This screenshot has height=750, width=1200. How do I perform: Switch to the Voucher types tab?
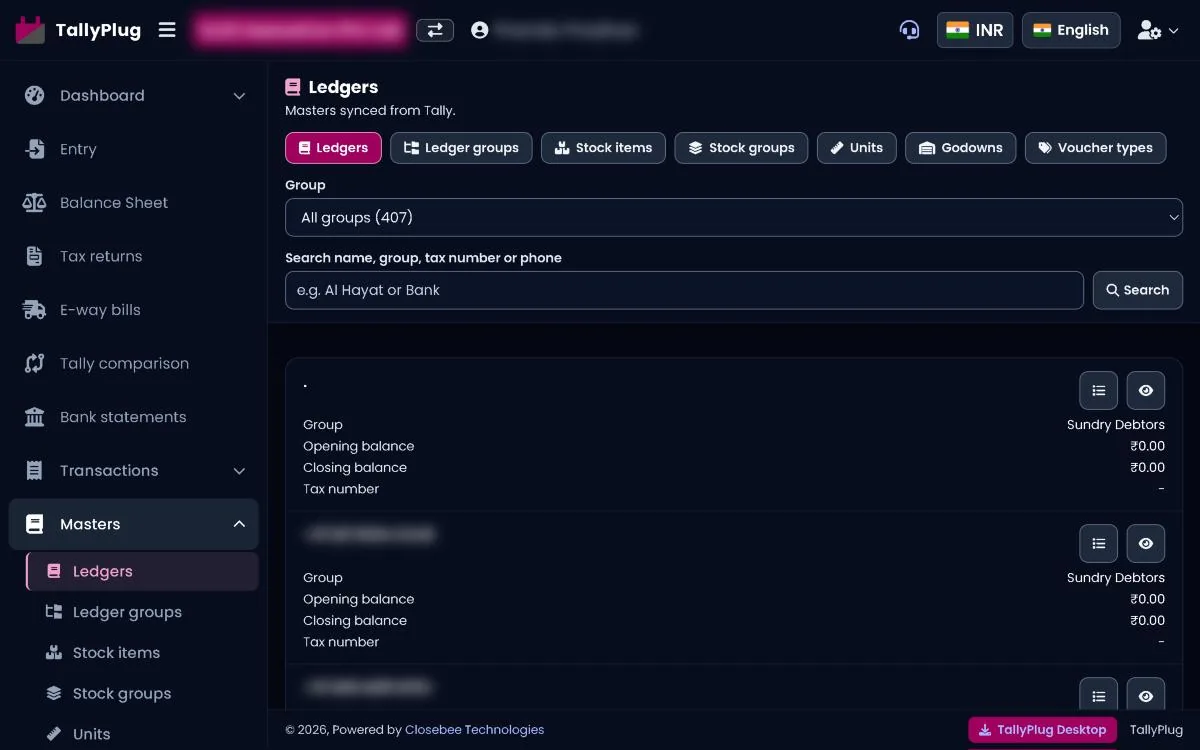coord(1095,148)
